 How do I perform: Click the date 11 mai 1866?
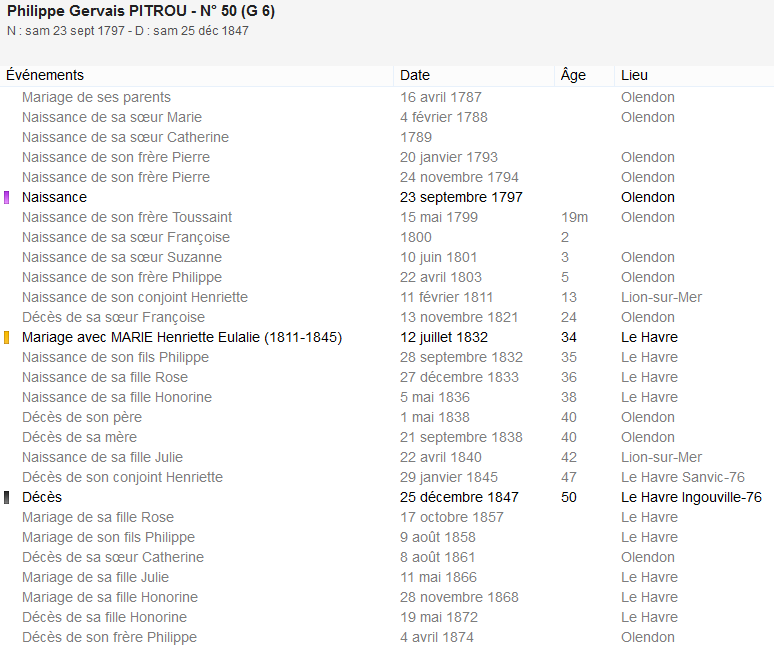point(438,577)
